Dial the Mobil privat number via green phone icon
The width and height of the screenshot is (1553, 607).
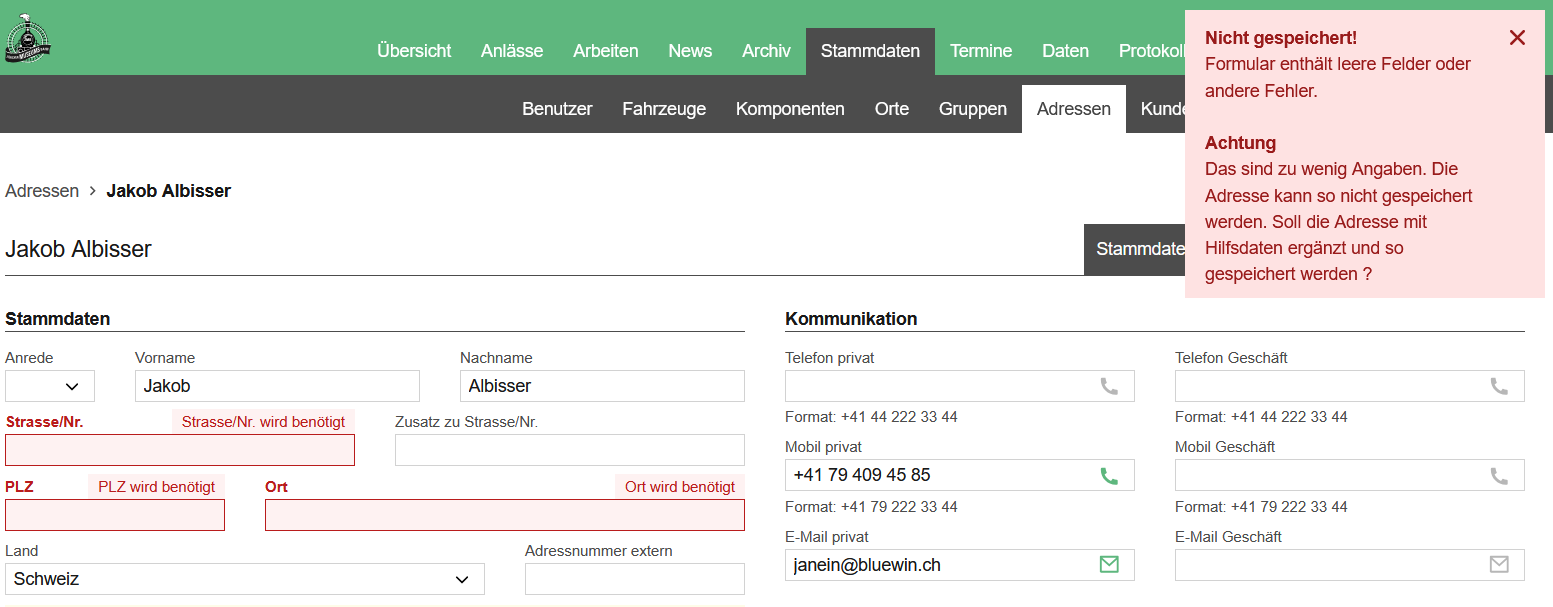pos(1109,475)
